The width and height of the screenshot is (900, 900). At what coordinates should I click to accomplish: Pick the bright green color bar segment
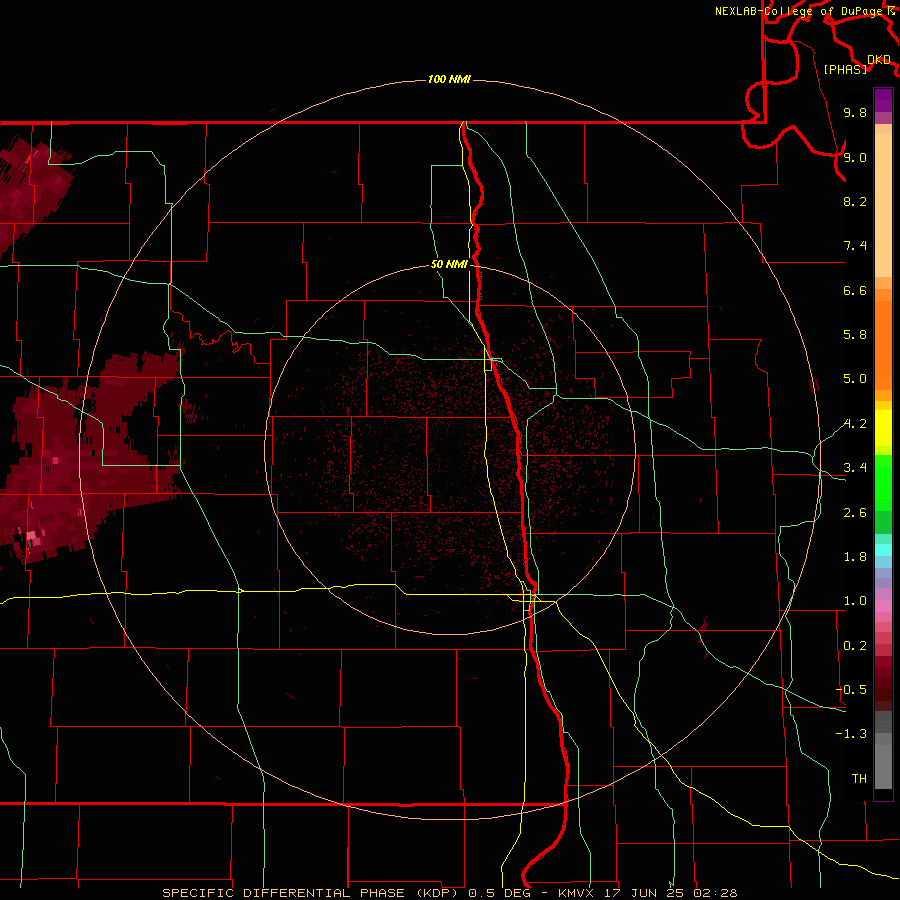(x=883, y=483)
